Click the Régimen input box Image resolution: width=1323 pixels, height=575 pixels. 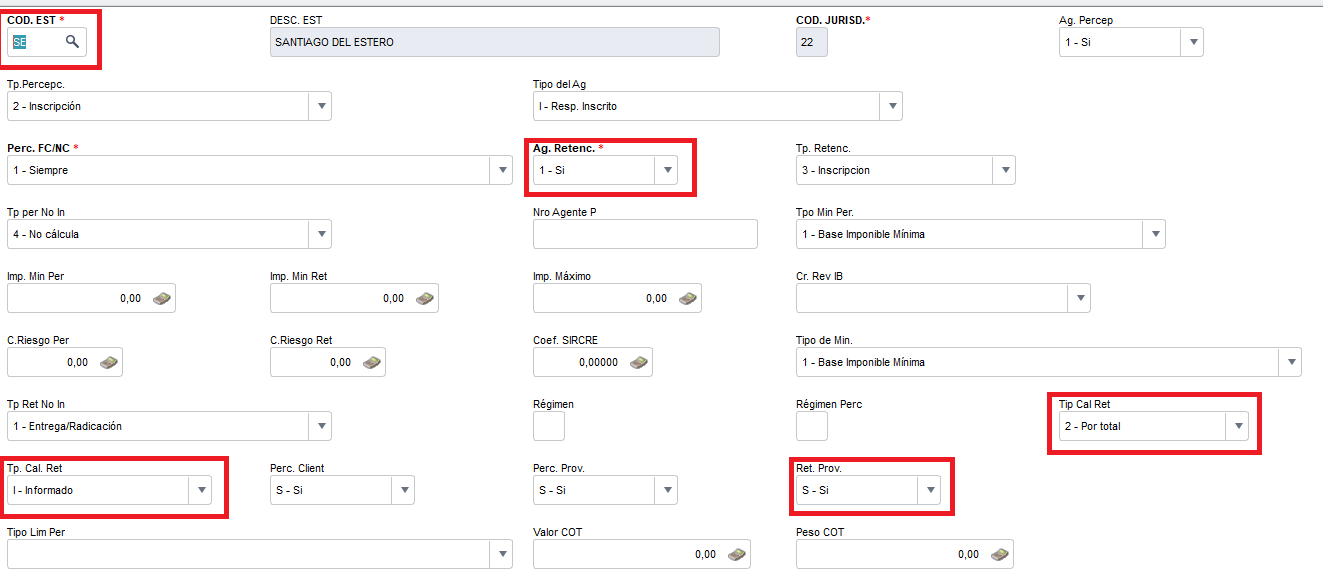[549, 426]
